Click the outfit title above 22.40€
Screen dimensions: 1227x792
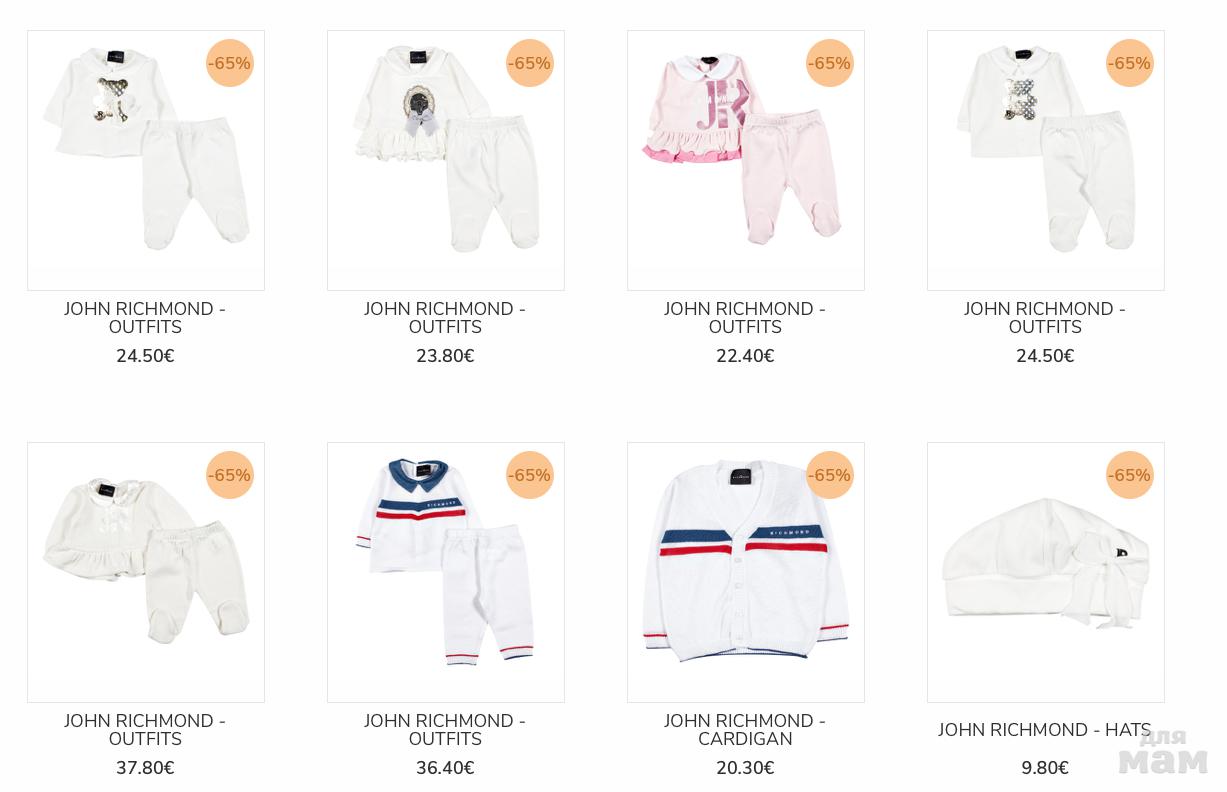[745, 318]
